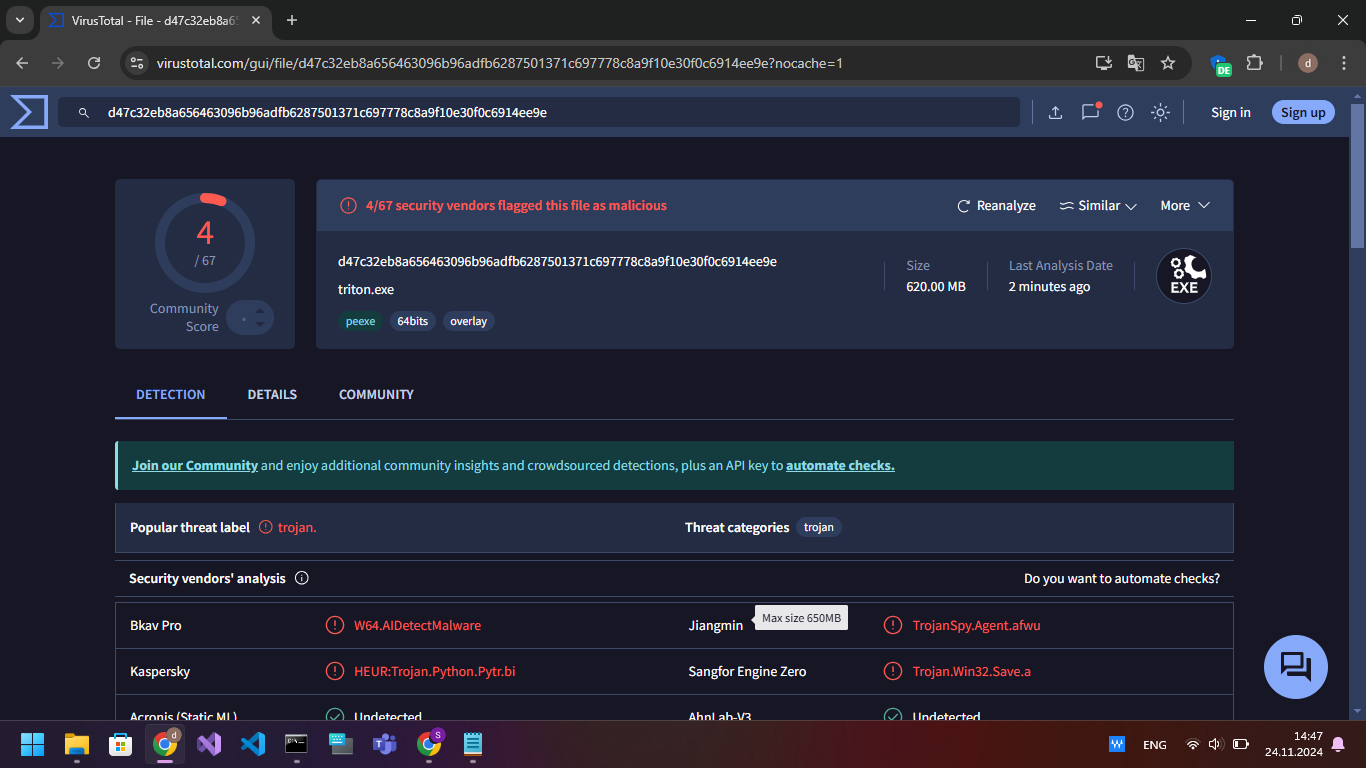The width and height of the screenshot is (1366, 768).
Task: Click the overlay tag
Action: coord(469,321)
